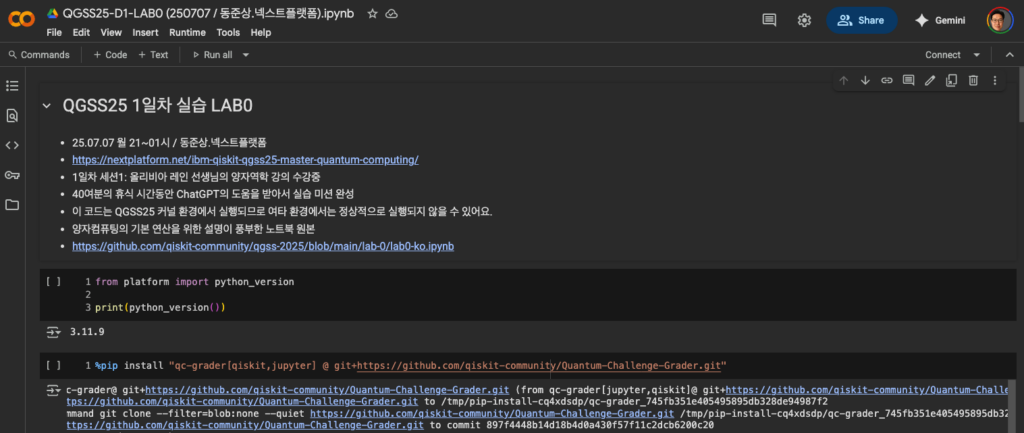Expand the Connect options dropdown arrow
The image size is (1024, 433).
[977, 55]
